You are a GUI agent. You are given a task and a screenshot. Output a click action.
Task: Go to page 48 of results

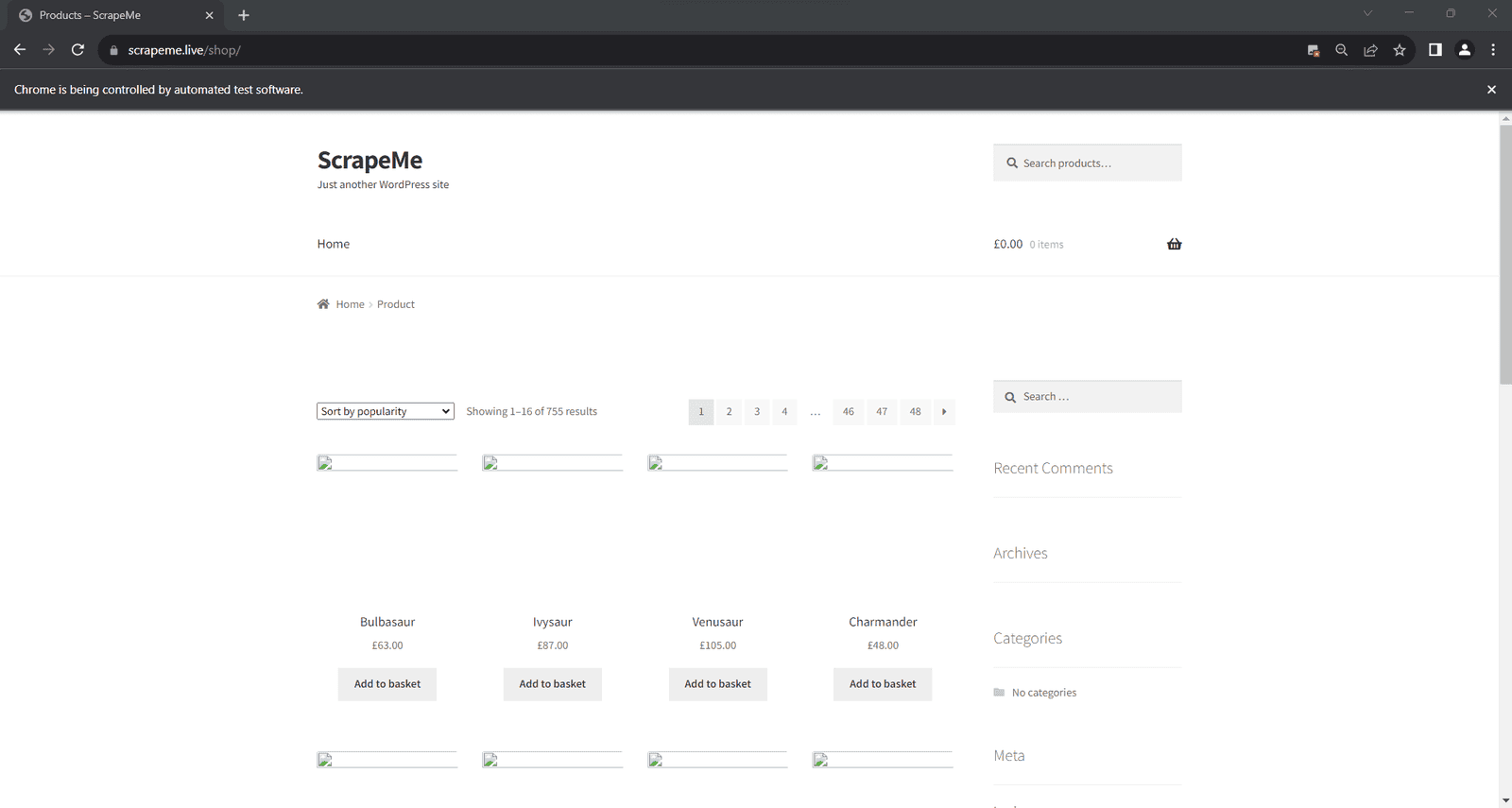click(915, 412)
